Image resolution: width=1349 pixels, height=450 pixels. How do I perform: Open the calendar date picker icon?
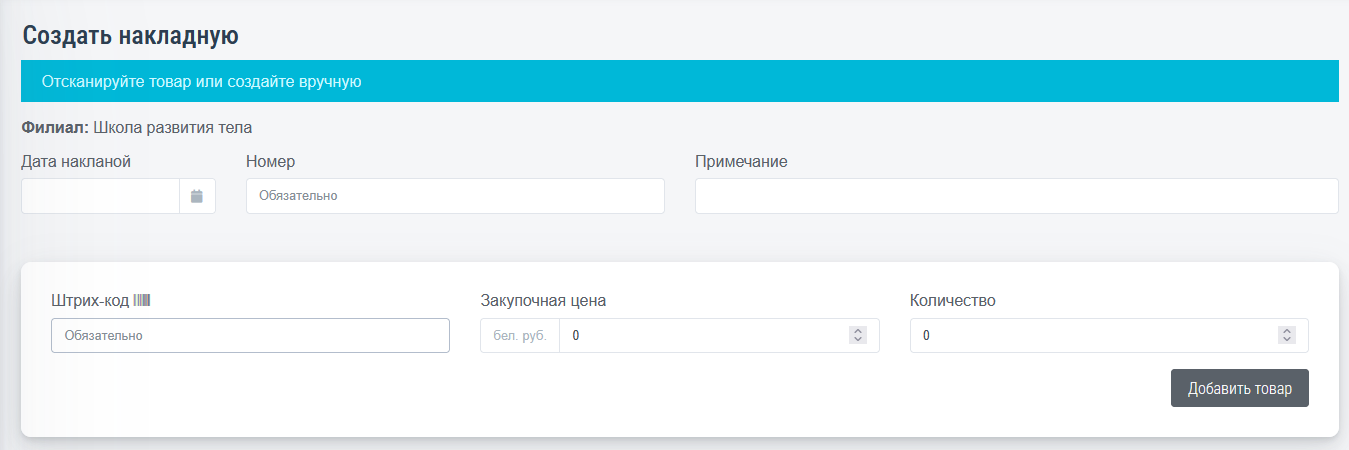click(x=197, y=196)
